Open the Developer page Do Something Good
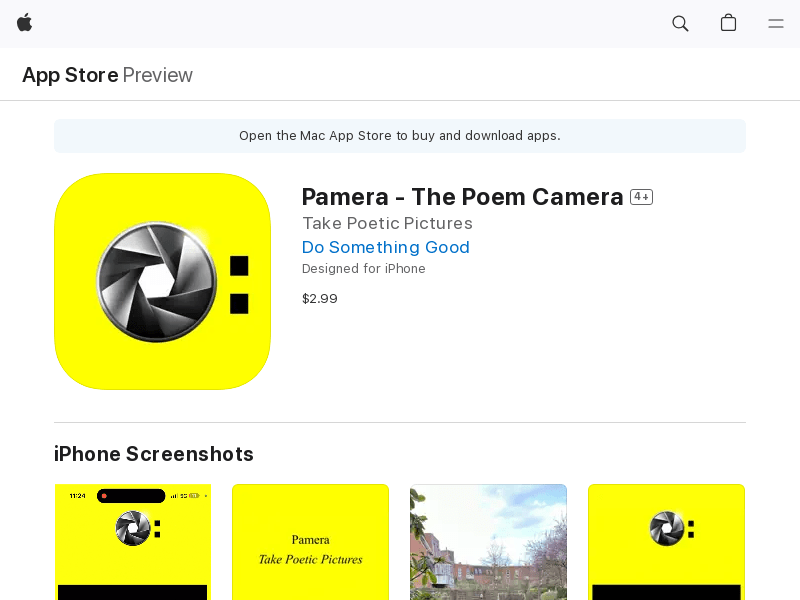 [x=386, y=247]
